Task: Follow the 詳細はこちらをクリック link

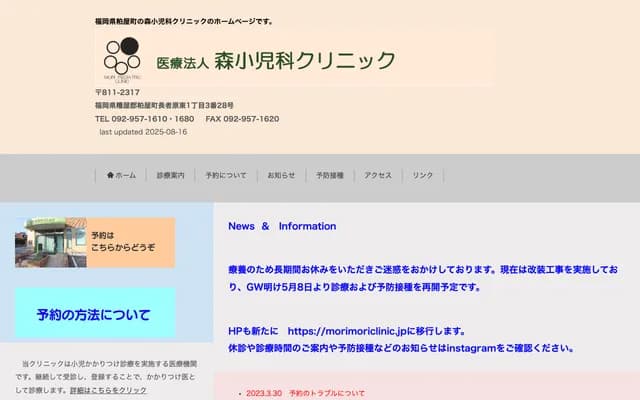Action: click(x=108, y=390)
